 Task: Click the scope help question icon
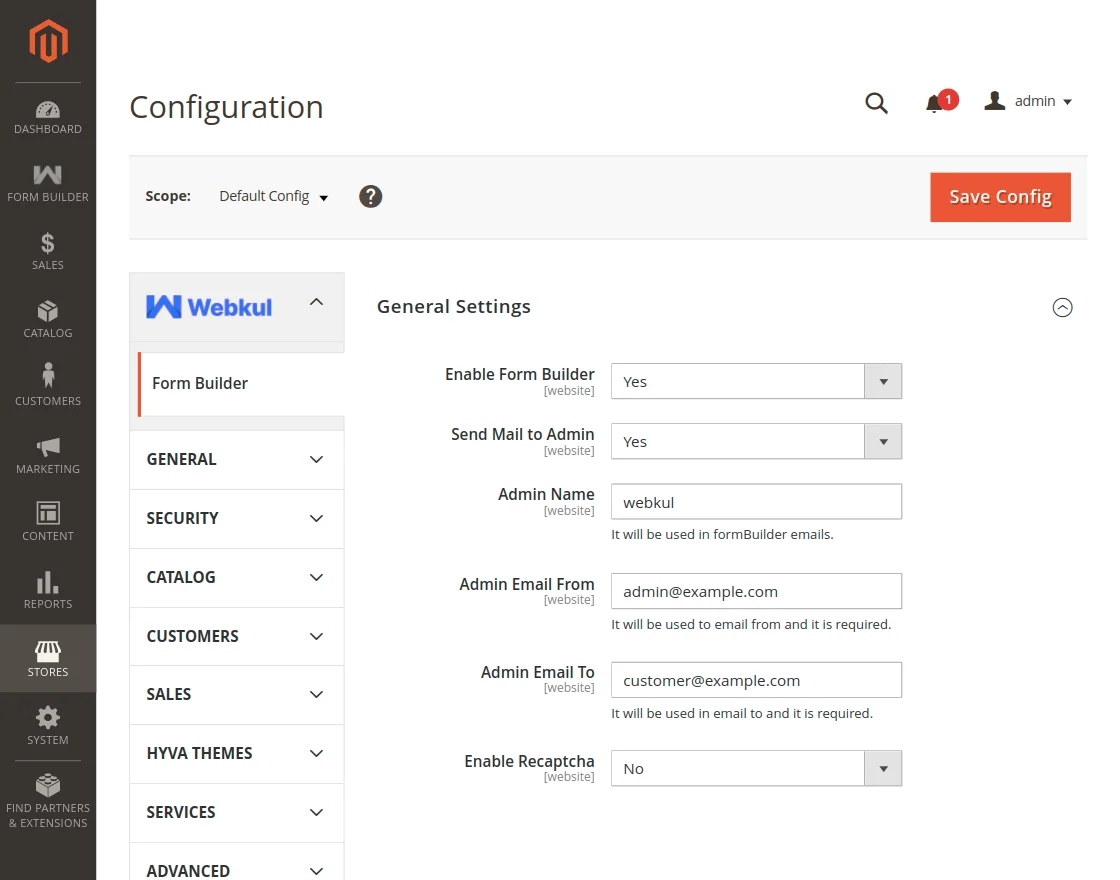[370, 196]
